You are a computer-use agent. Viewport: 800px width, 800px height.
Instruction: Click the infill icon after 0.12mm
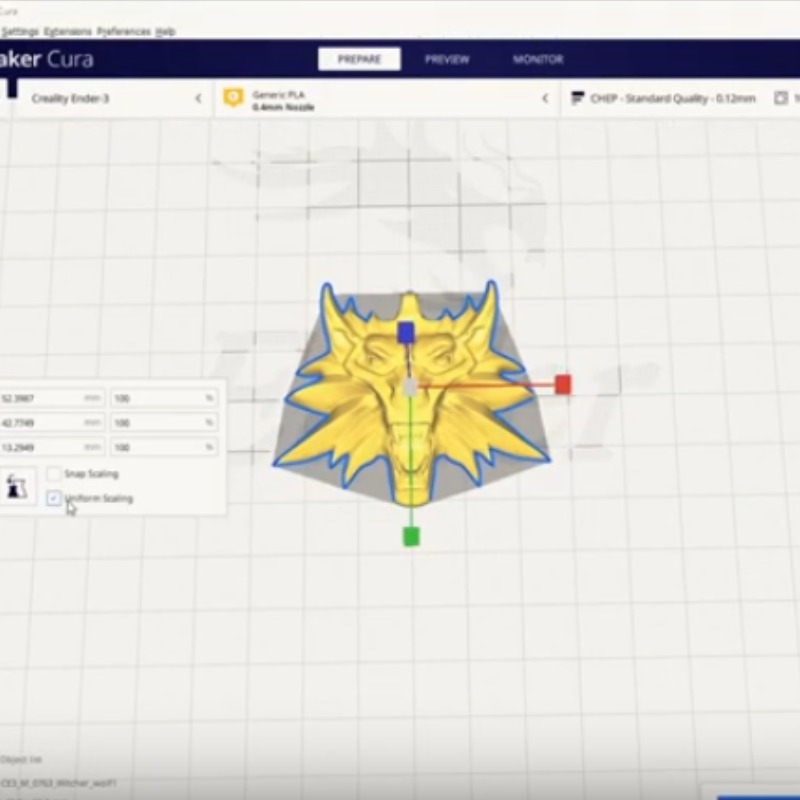coord(780,98)
